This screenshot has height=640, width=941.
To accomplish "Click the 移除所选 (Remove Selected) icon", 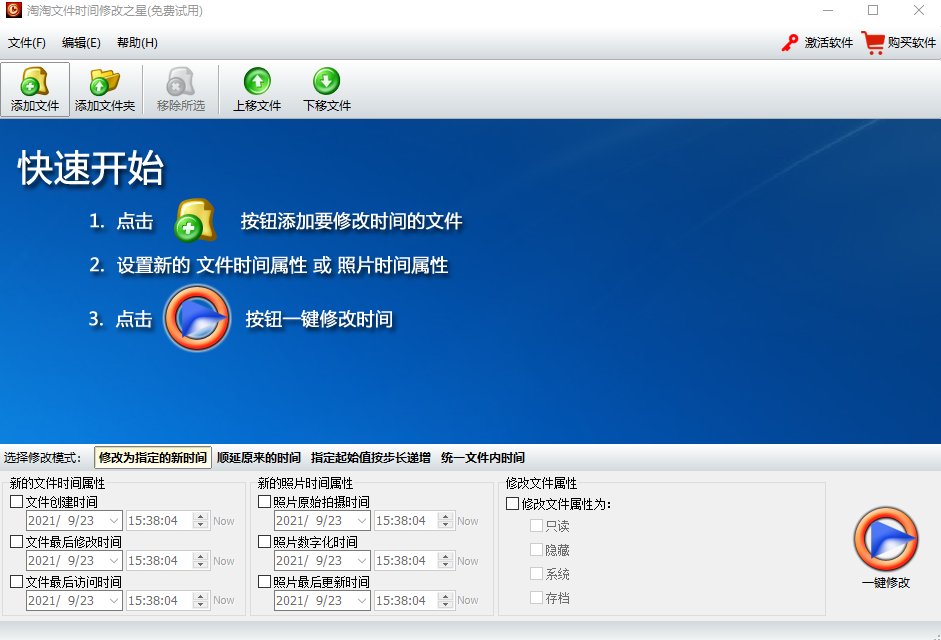I will click(180, 89).
